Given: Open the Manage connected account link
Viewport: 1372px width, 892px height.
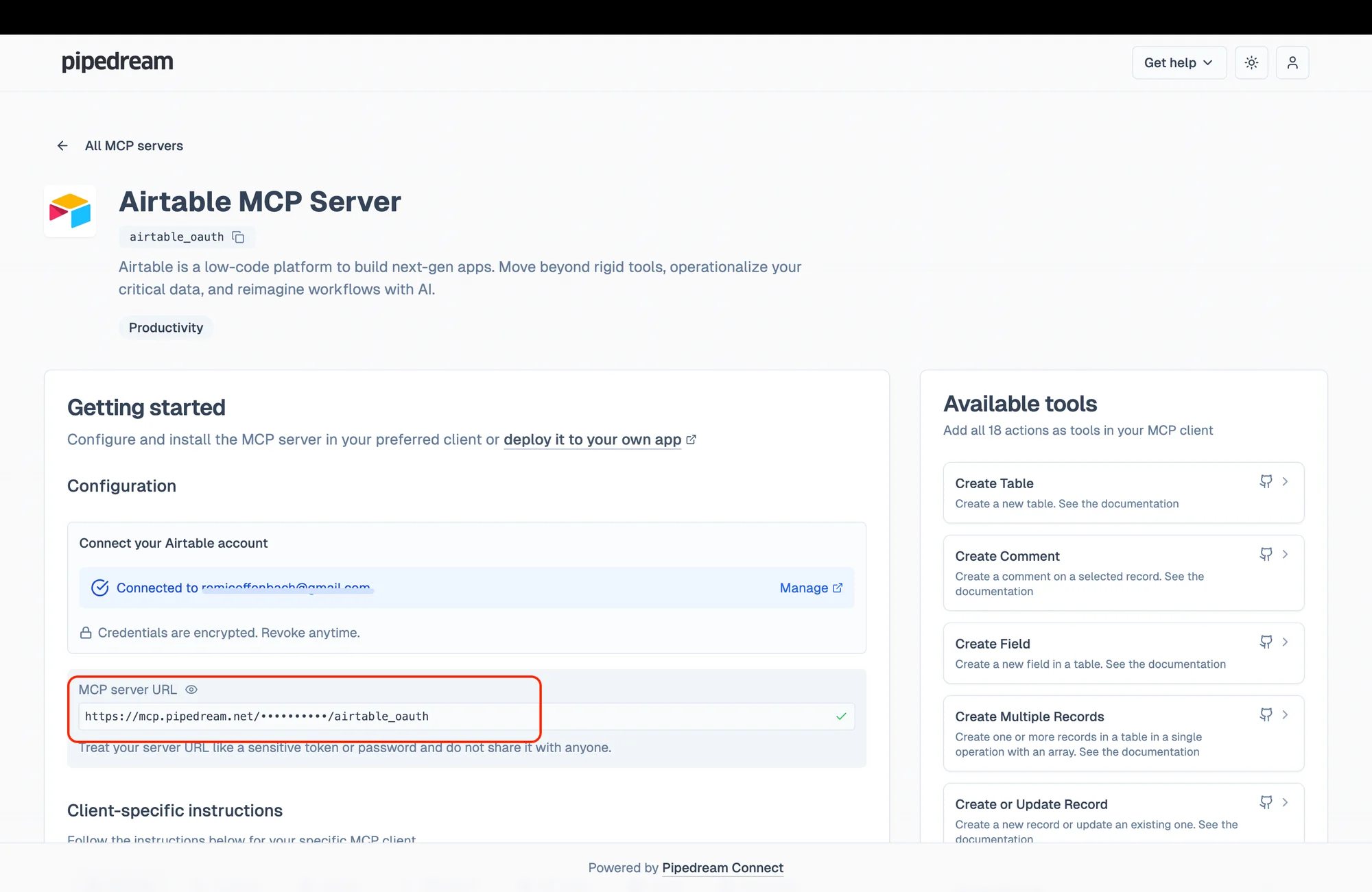Looking at the screenshot, I should (810, 588).
